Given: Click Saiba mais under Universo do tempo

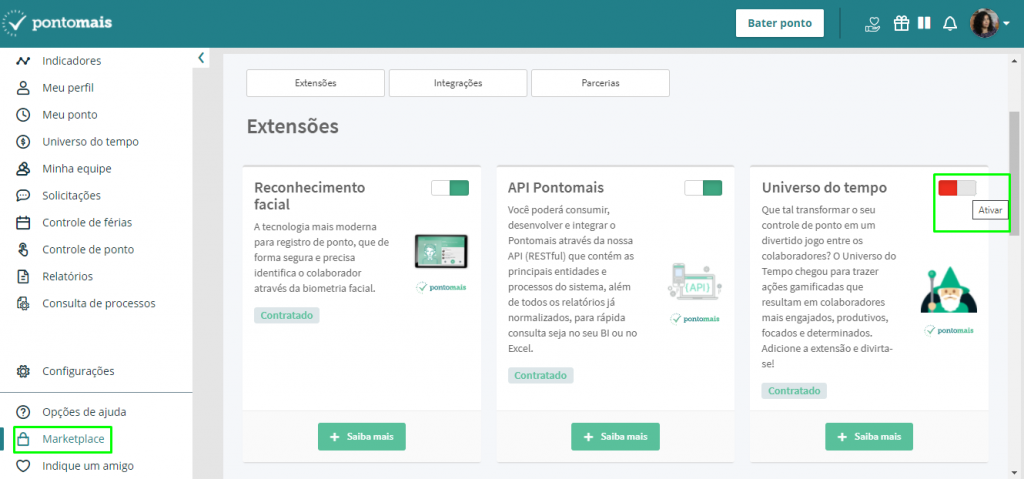Looking at the screenshot, I should tap(869, 437).
